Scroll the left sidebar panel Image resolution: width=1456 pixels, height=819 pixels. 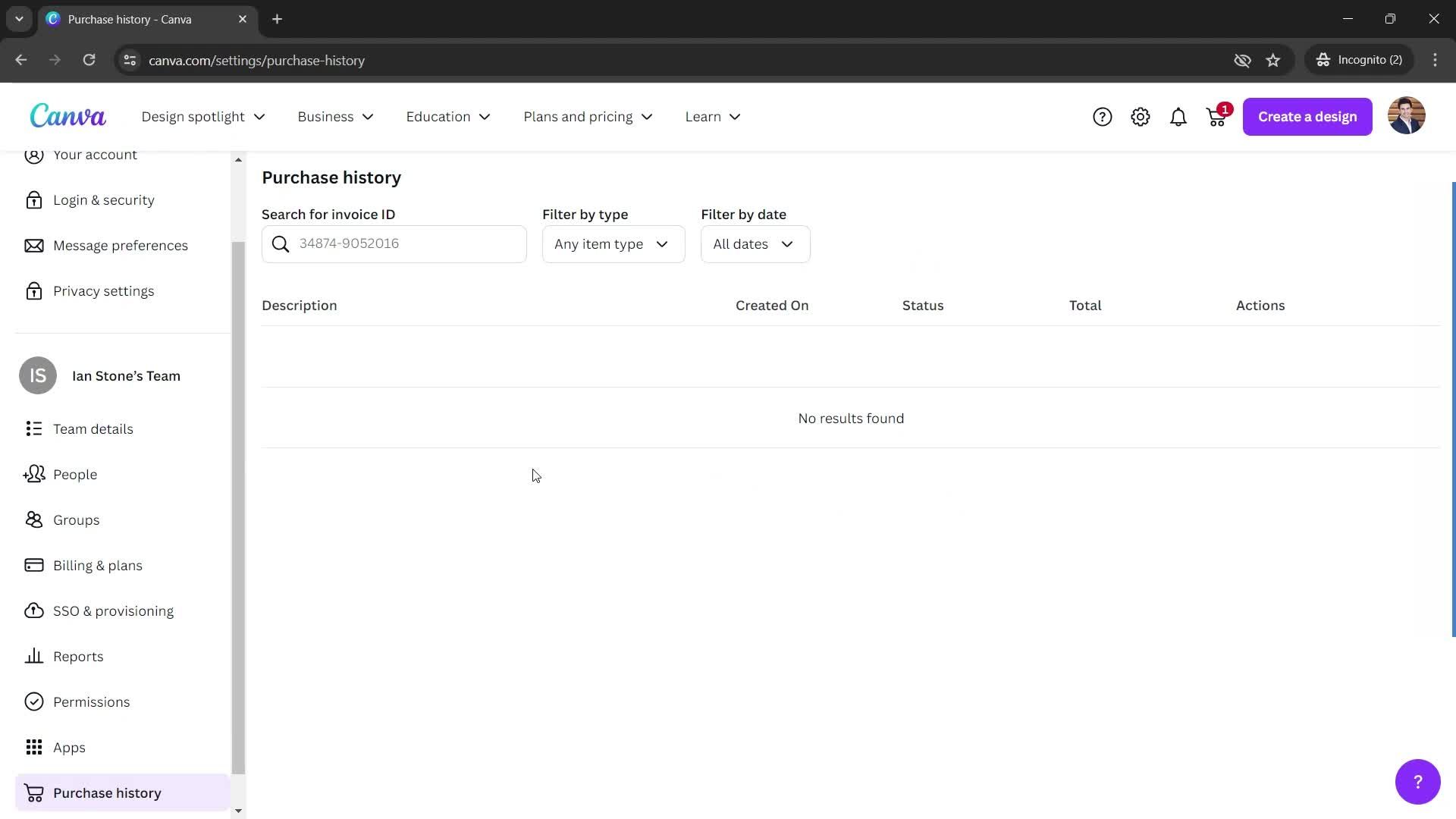[x=239, y=484]
